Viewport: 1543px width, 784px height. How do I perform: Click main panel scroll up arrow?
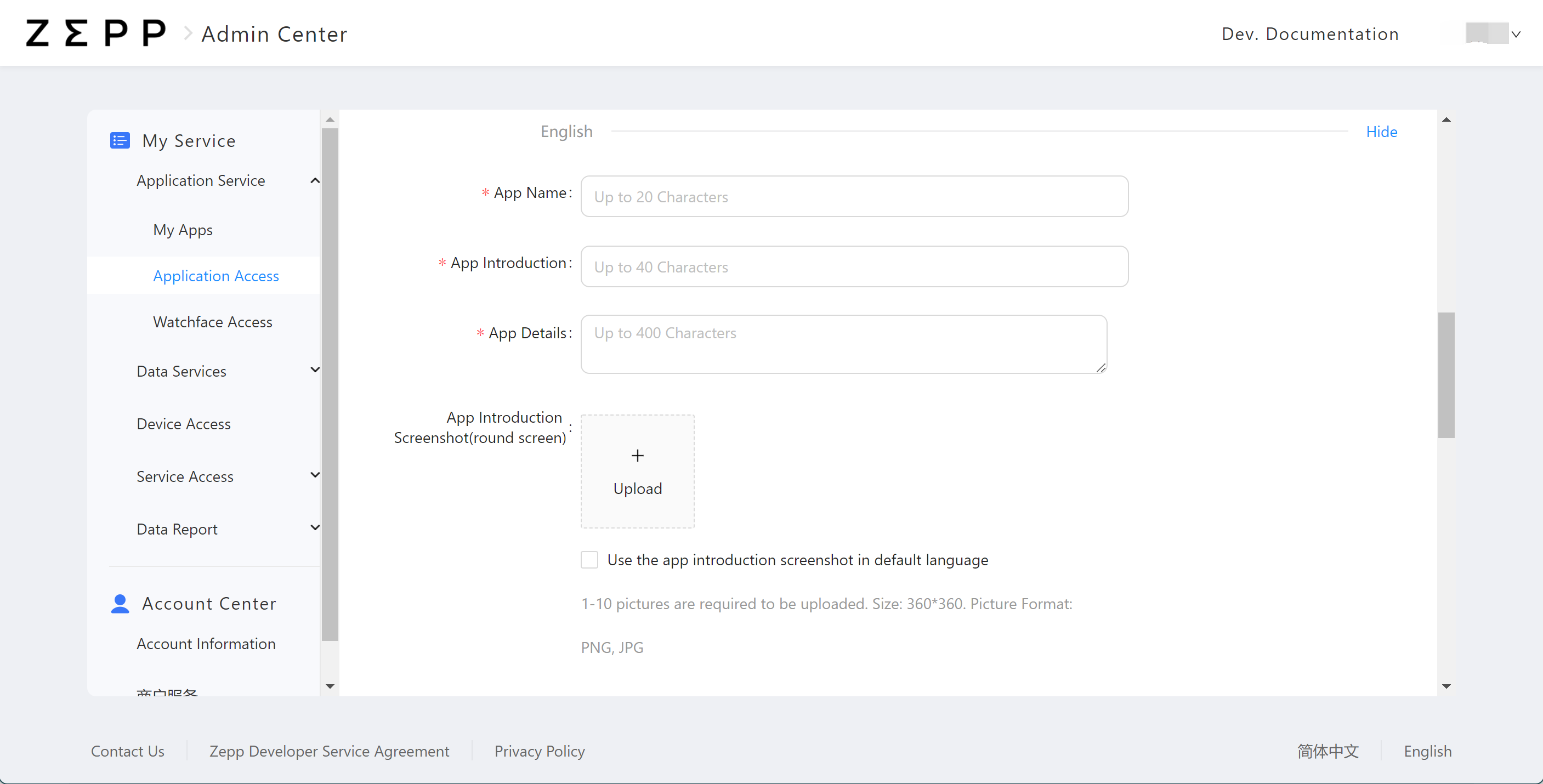pos(1446,119)
